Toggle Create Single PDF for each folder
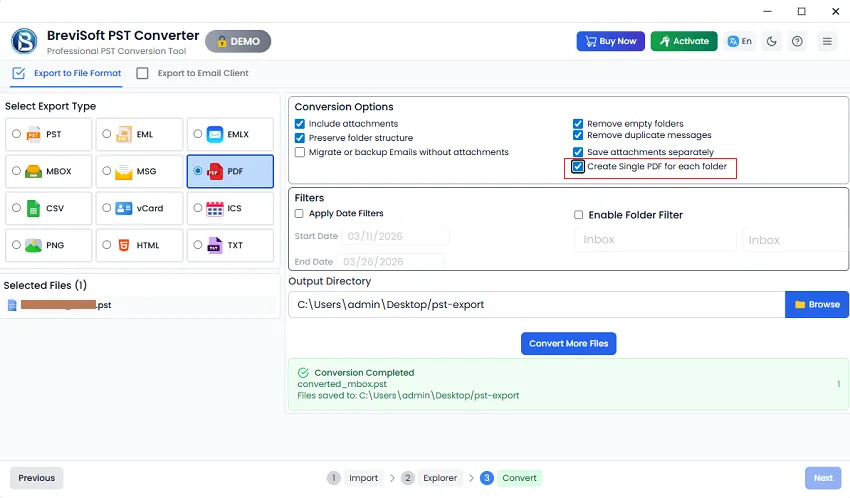Screen dimensions: 850x498 point(578,166)
